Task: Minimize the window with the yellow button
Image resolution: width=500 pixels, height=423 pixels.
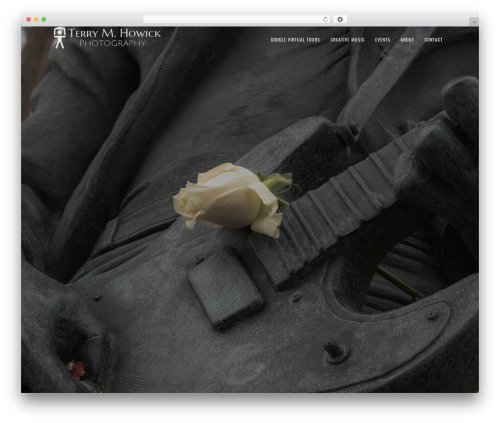Action: tap(36, 19)
